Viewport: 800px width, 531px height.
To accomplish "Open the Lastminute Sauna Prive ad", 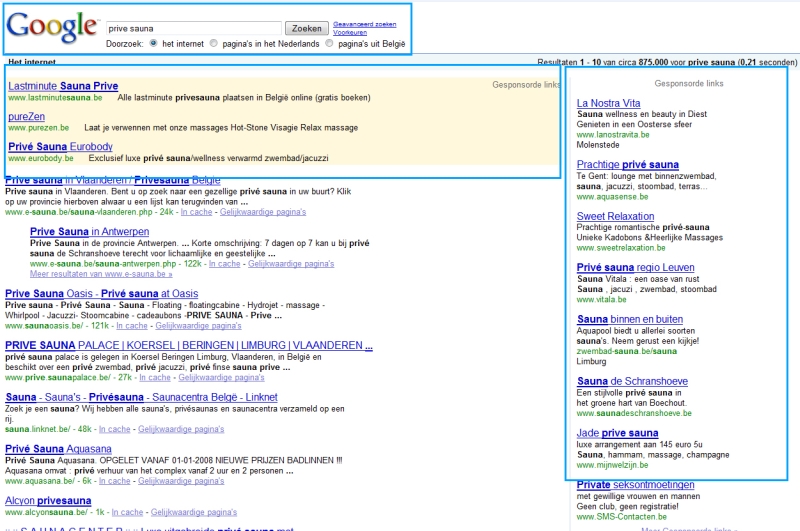I will coord(63,86).
